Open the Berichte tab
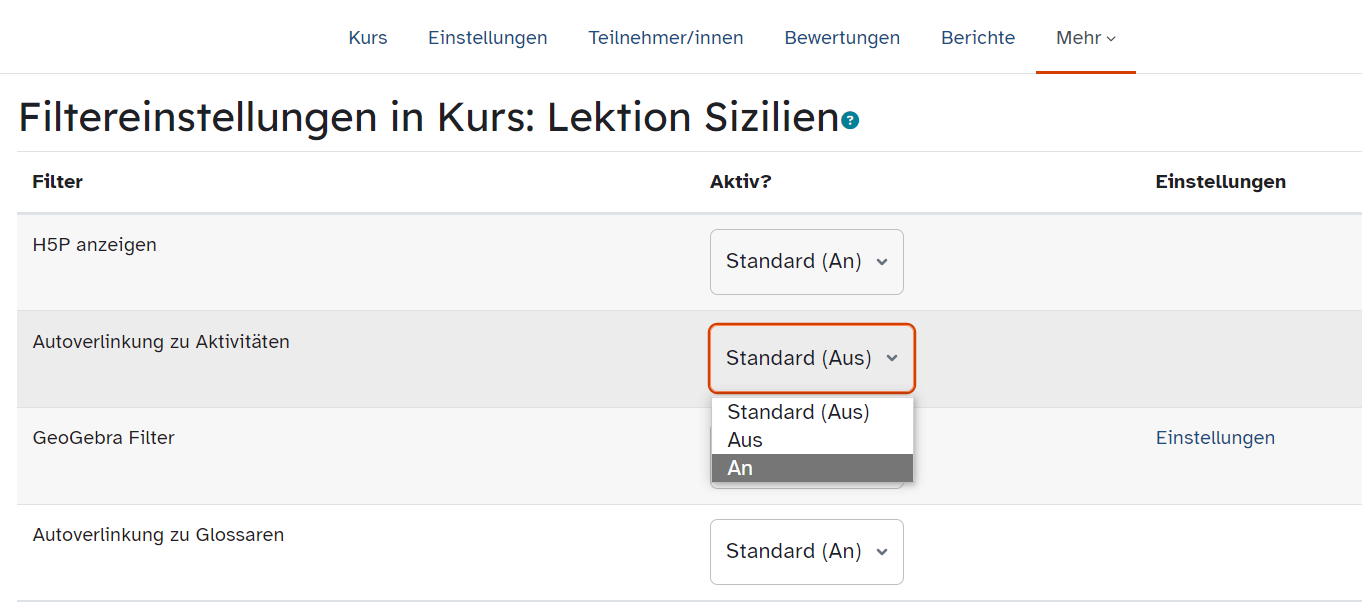 click(978, 38)
